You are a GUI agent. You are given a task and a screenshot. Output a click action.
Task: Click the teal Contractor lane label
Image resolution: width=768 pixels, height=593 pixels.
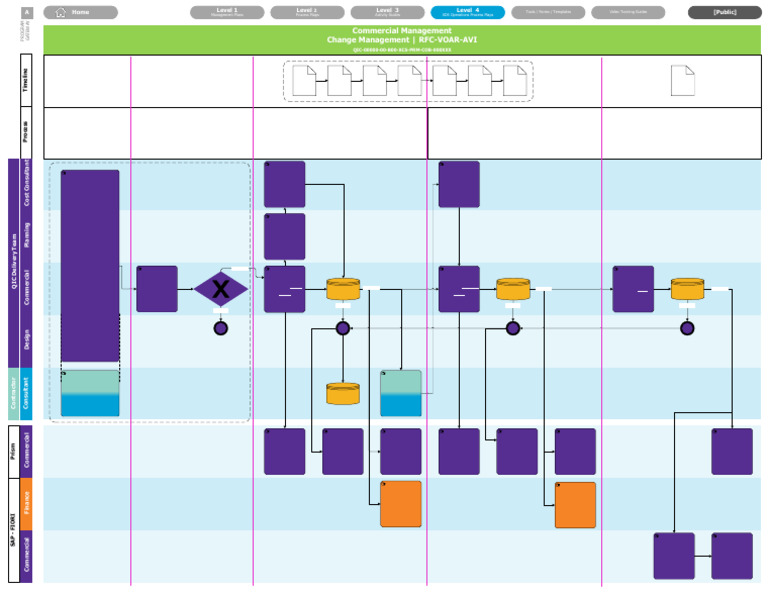13,394
